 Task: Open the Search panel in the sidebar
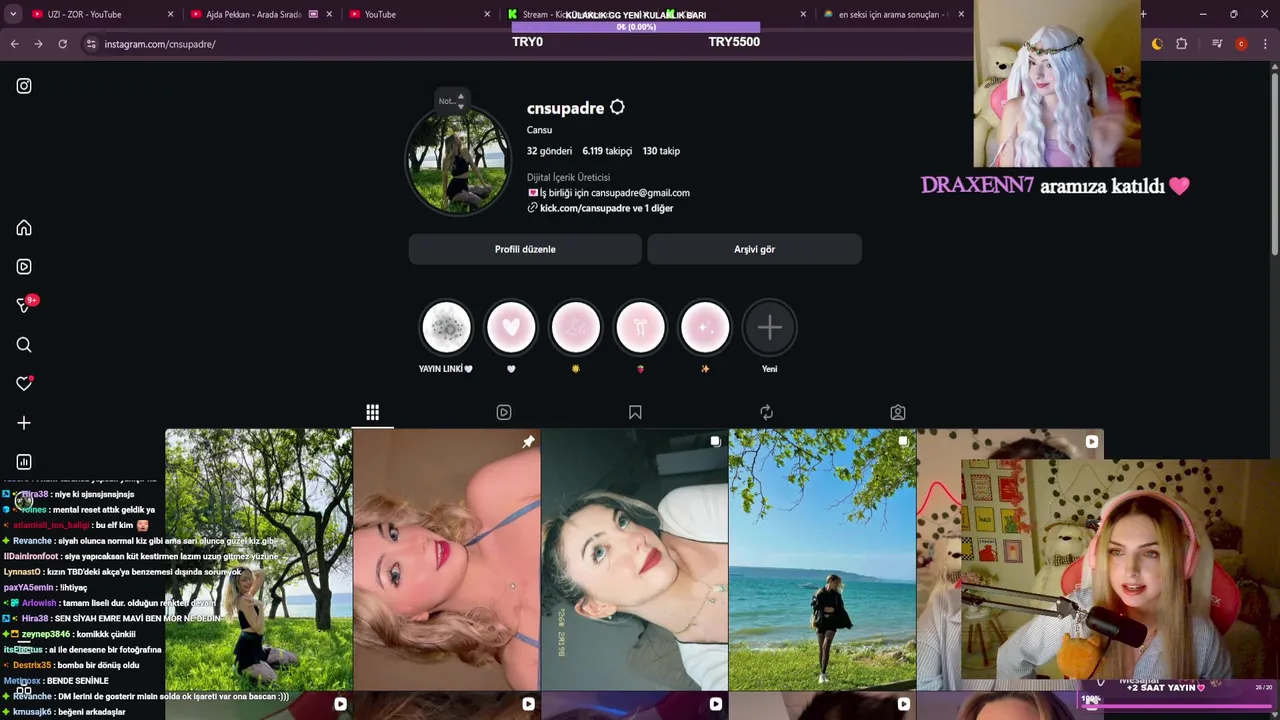[24, 345]
